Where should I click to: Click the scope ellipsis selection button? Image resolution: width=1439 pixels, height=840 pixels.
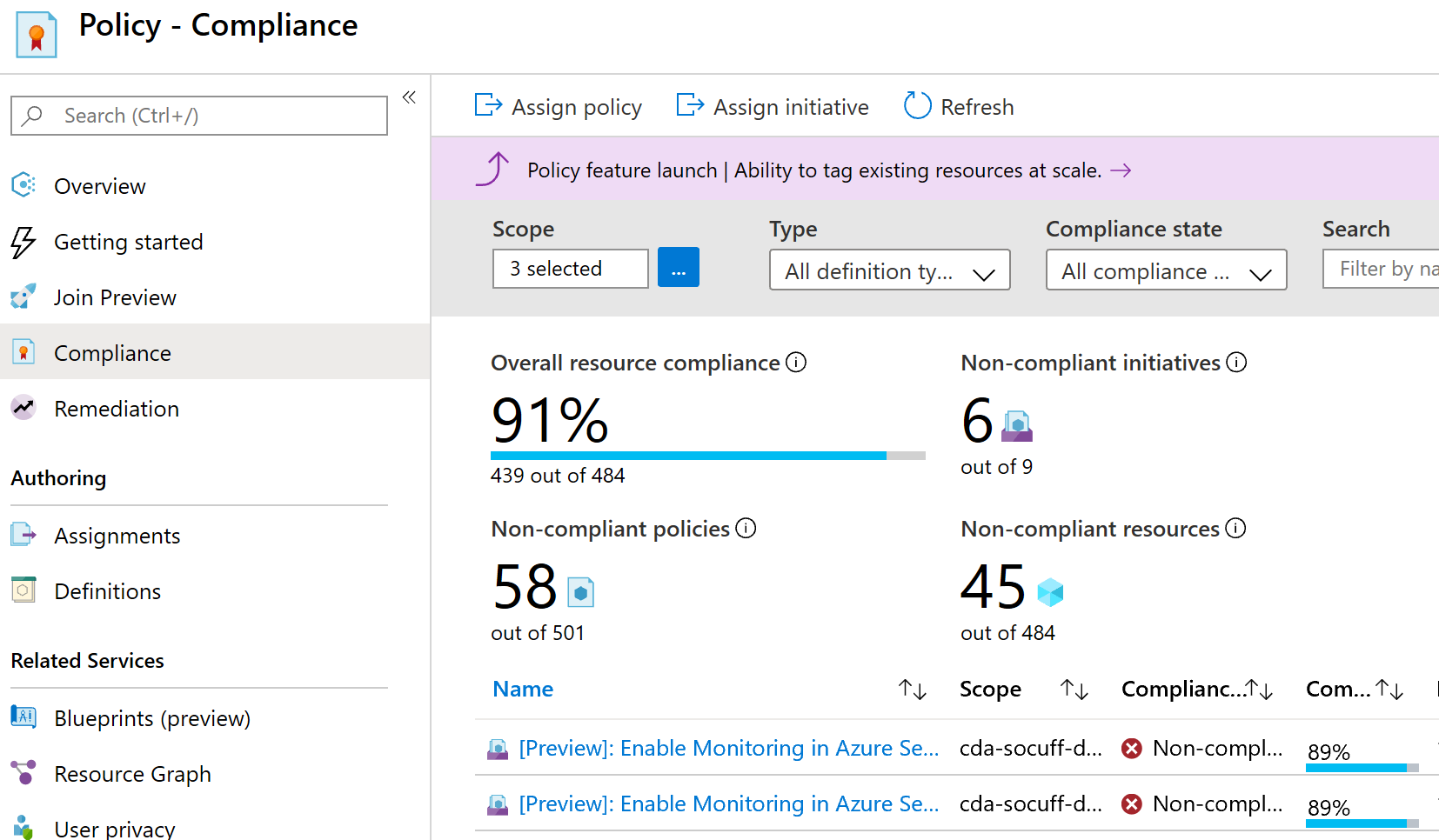pos(678,268)
